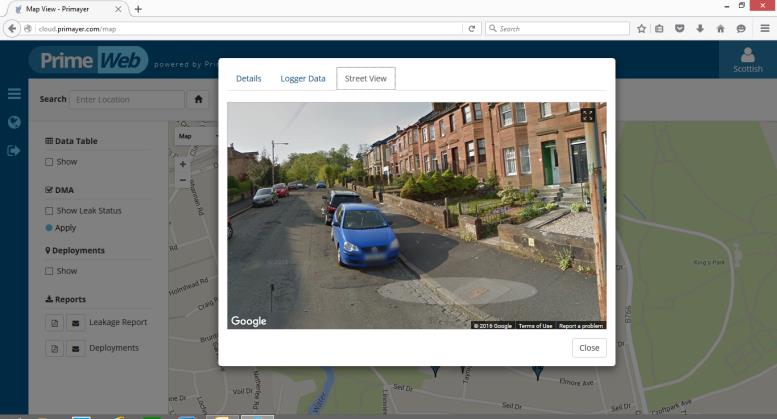Open Deployments report document icon
The height and width of the screenshot is (419, 777).
[x=55, y=349]
